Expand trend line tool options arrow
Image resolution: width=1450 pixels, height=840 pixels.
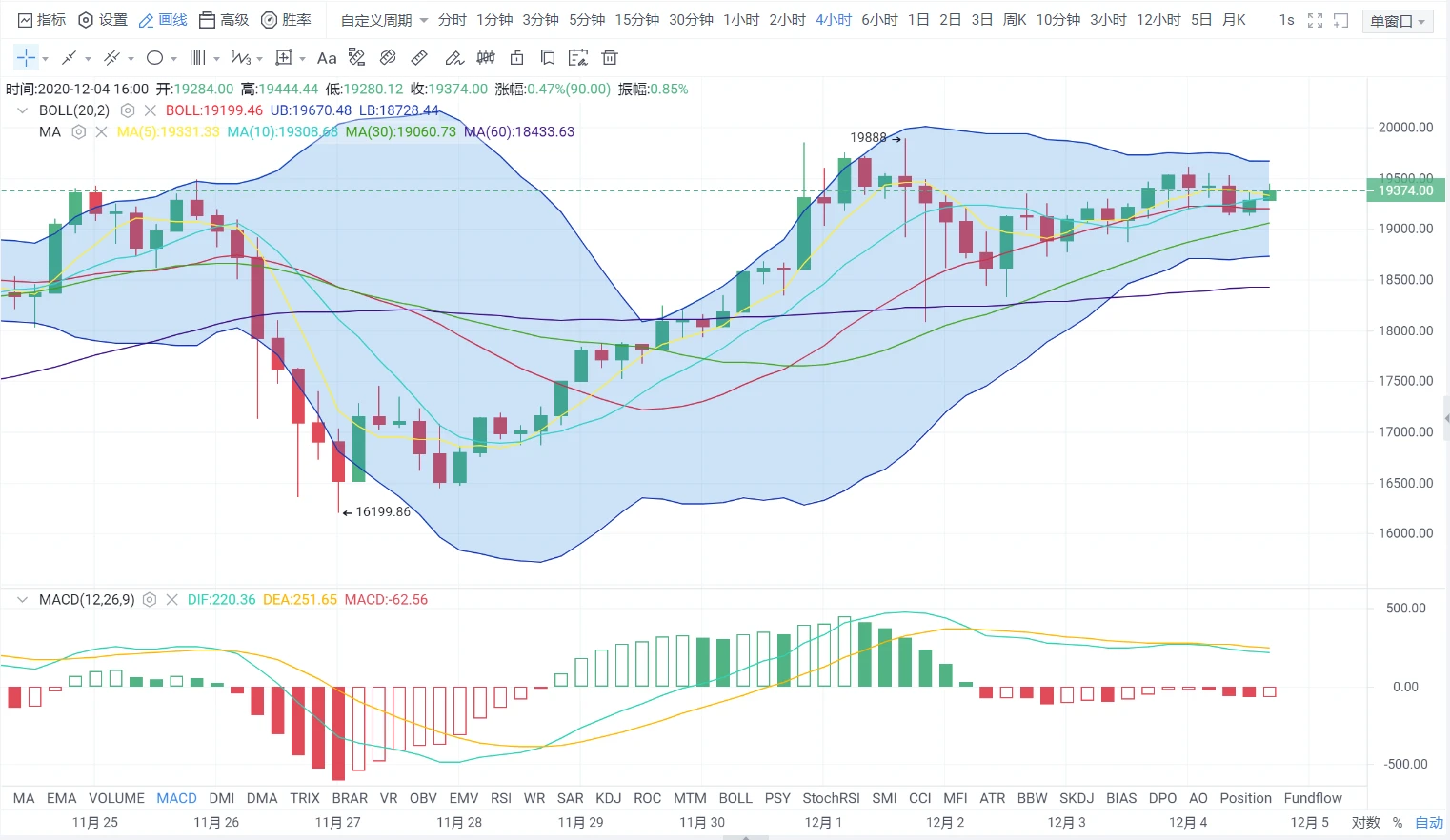click(88, 59)
